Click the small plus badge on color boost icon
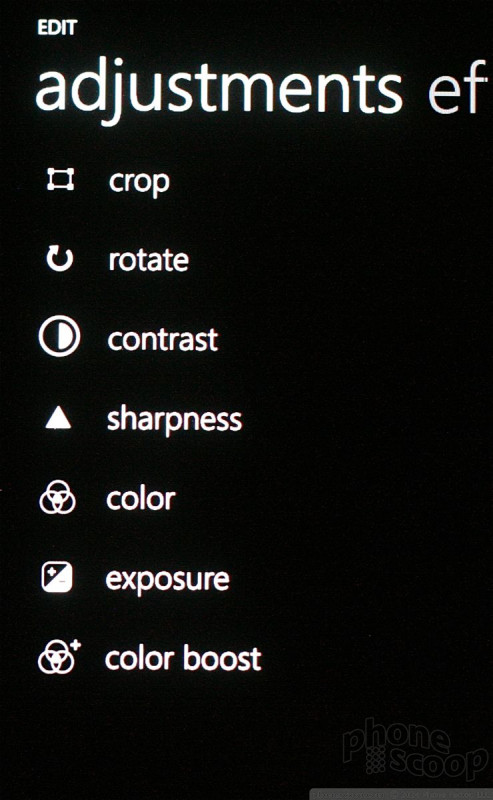The height and width of the screenshot is (800, 493). pos(76,645)
